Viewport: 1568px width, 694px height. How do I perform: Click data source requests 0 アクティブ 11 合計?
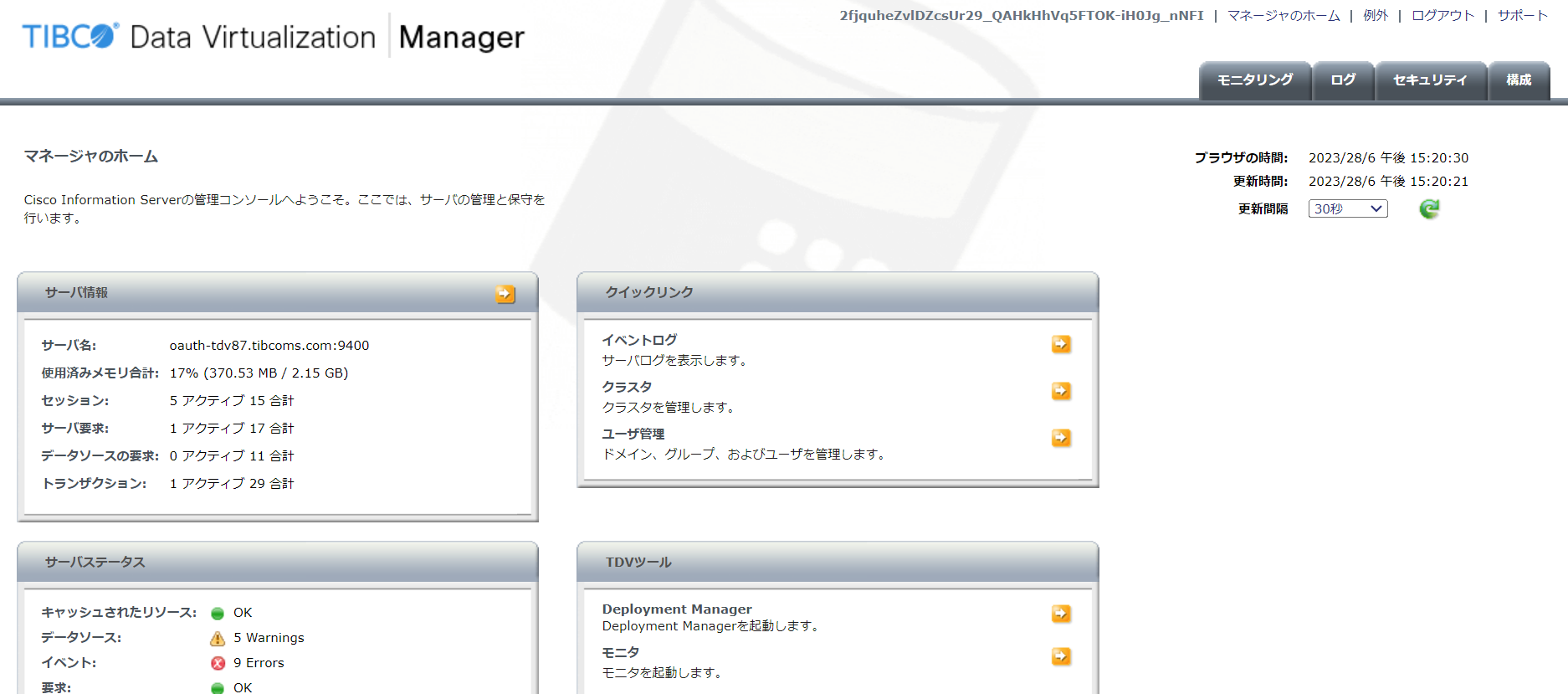click(232, 456)
